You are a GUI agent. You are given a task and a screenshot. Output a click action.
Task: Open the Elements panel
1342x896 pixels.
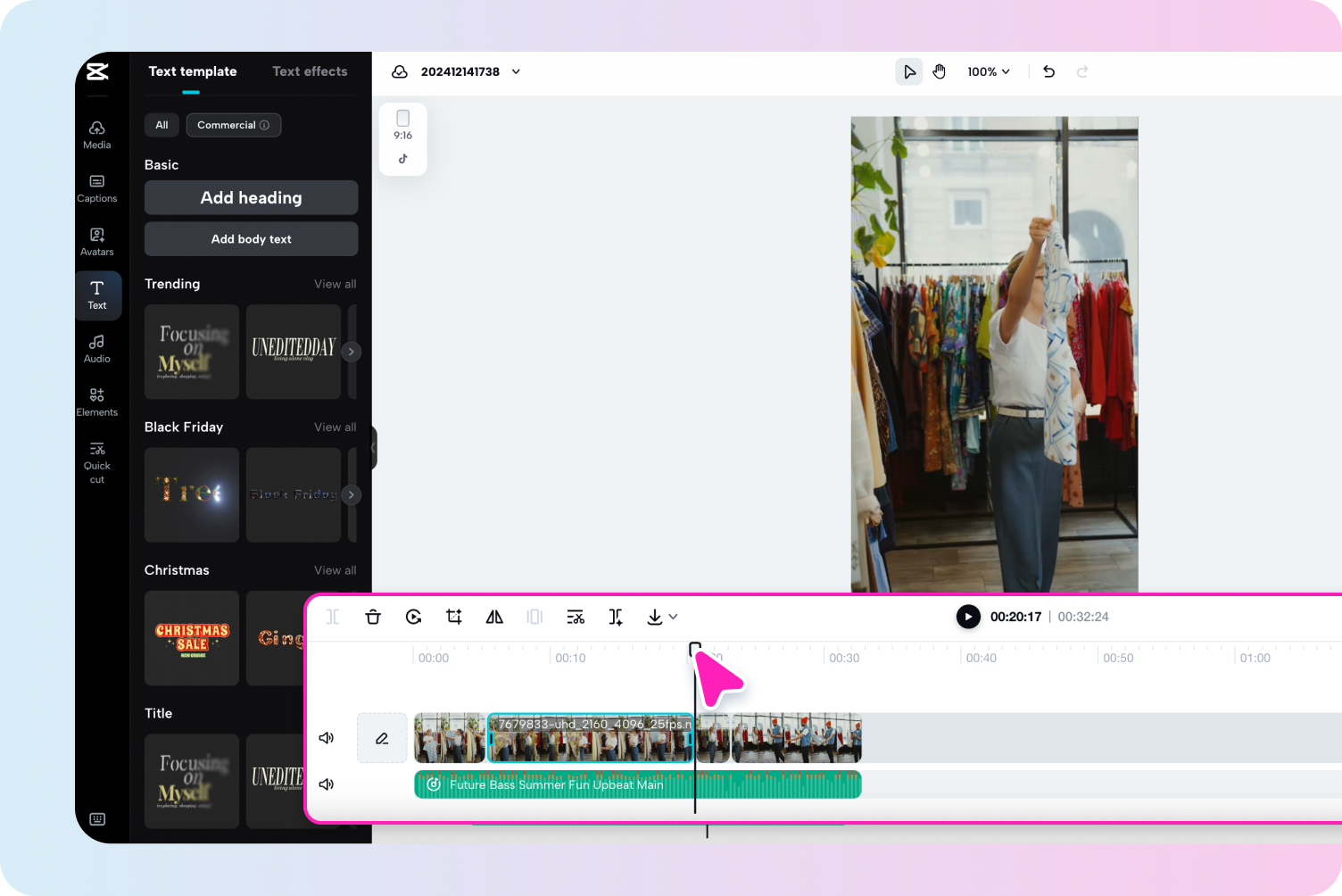click(x=96, y=402)
